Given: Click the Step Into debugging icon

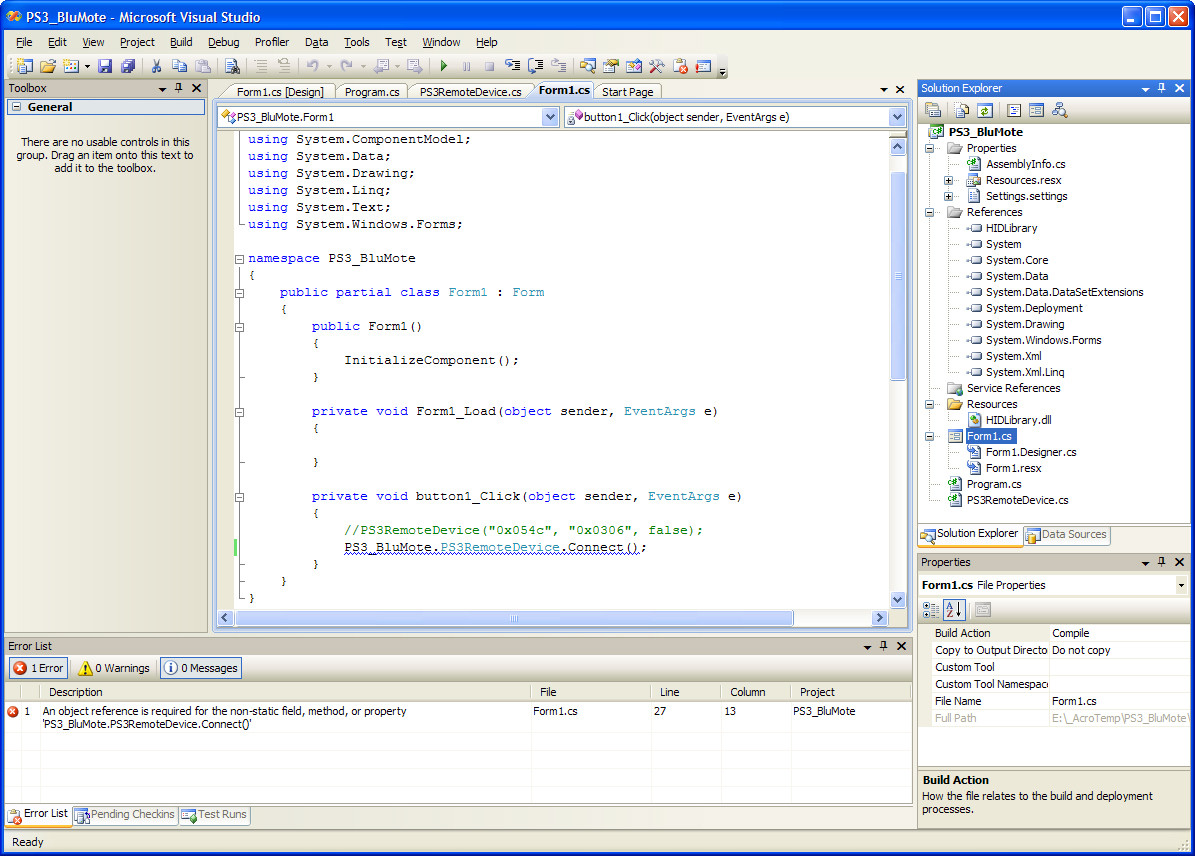Looking at the screenshot, I should (x=512, y=66).
